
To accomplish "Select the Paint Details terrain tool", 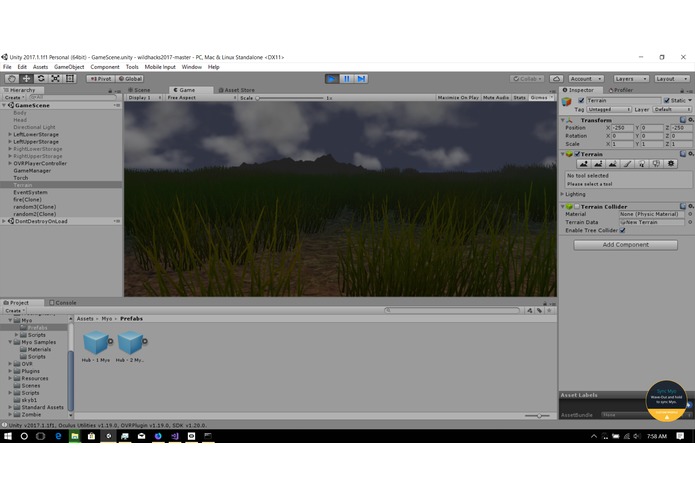I will 656,164.
